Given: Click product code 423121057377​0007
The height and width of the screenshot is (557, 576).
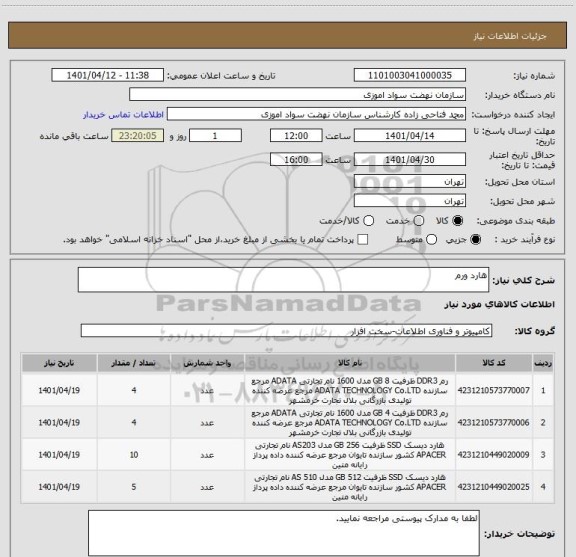Looking at the screenshot, I should point(493,390).
